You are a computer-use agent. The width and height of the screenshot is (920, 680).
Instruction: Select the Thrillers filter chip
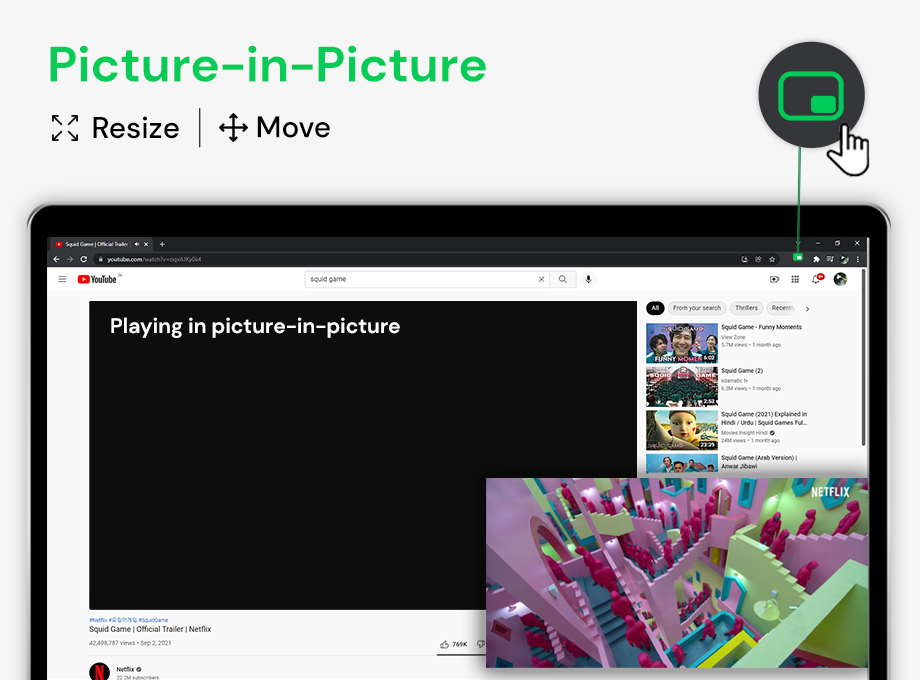[x=746, y=308]
